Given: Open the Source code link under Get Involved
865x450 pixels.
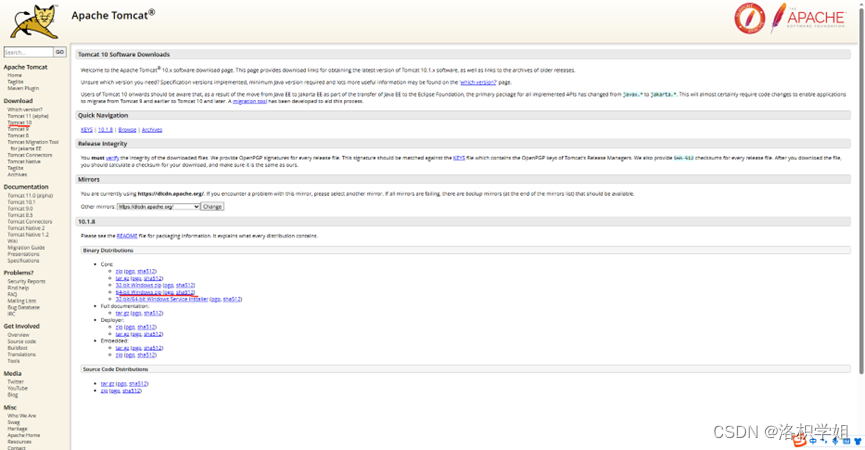Looking at the screenshot, I should pos(22,342).
